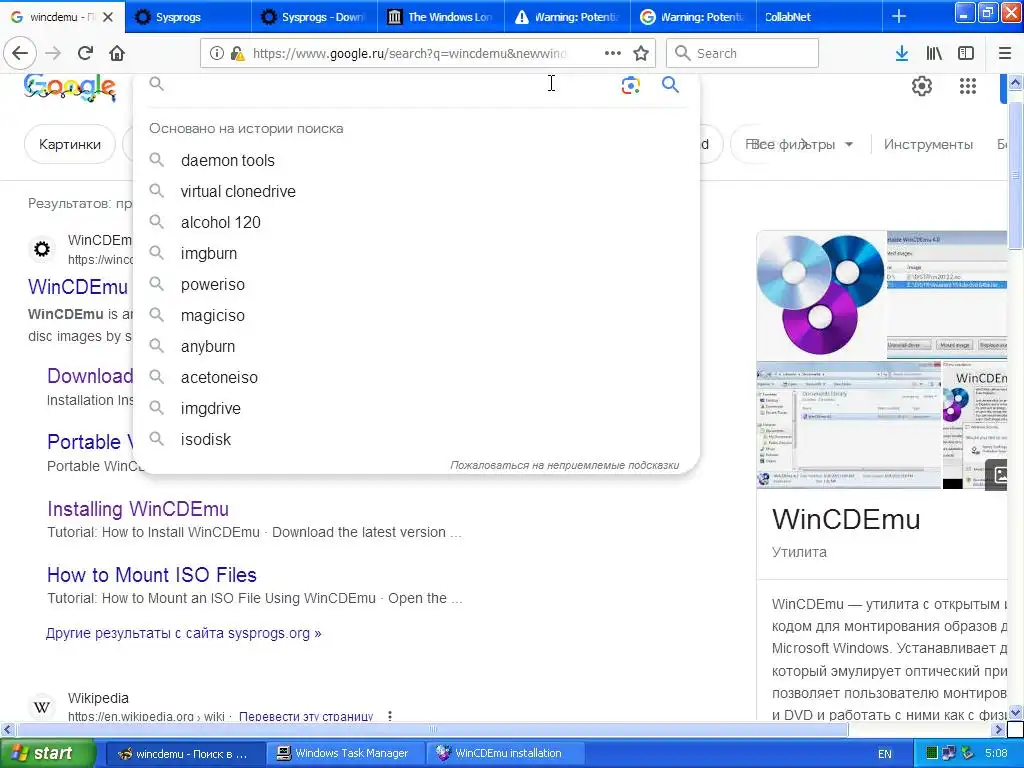Close the wincdemu tab
The width and height of the screenshot is (1024, 768).
click(108, 17)
